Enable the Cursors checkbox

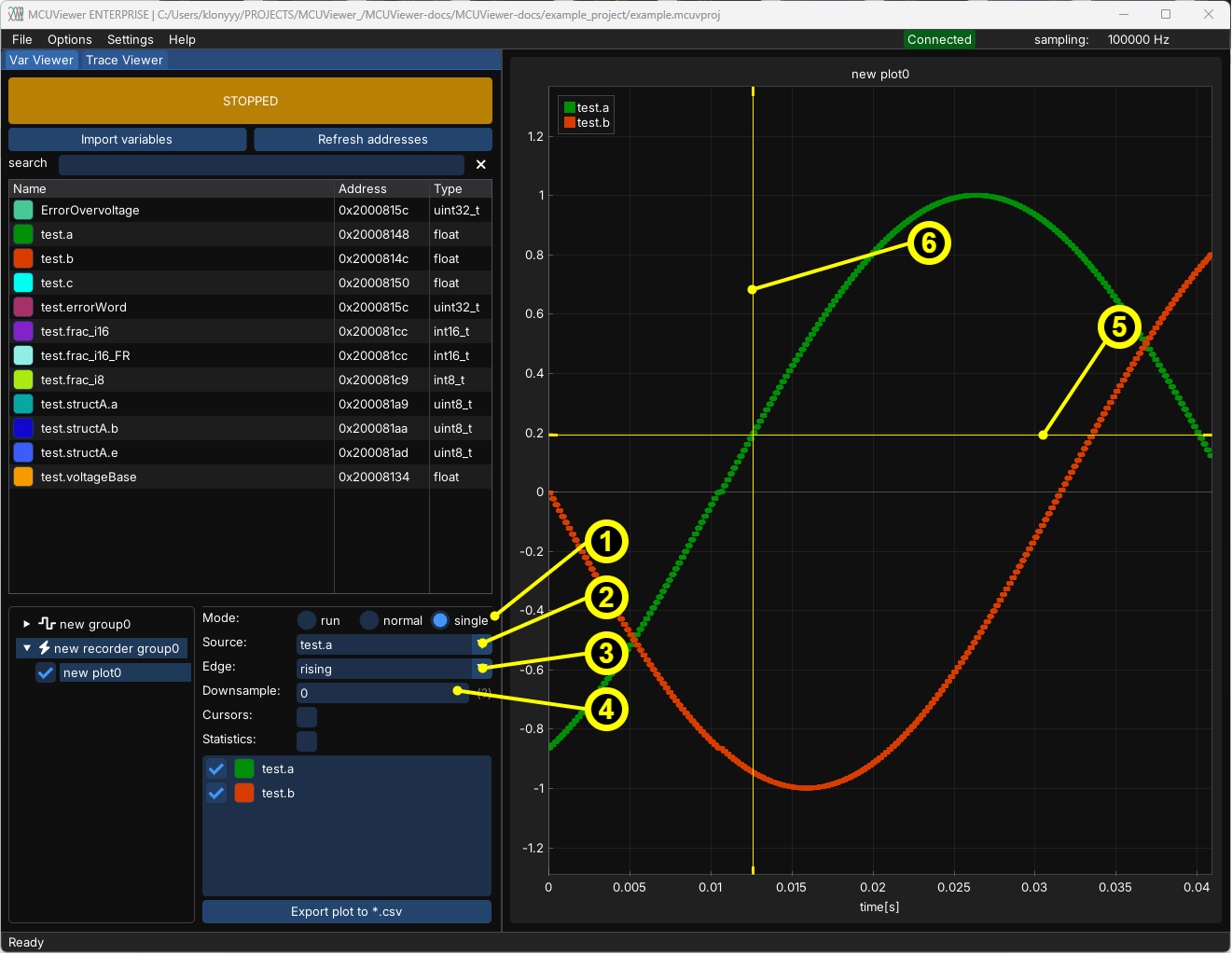[x=307, y=716]
